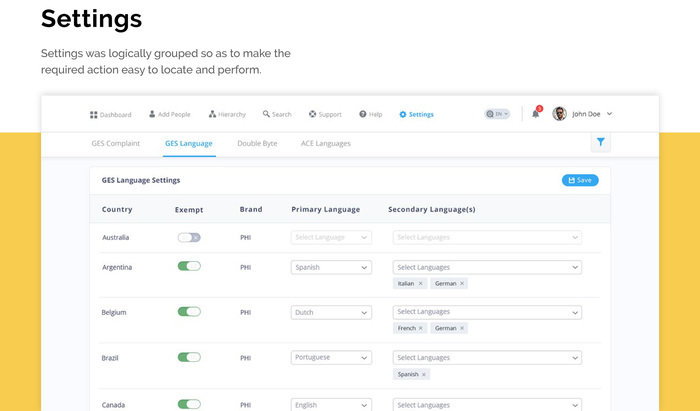Image resolution: width=700 pixels, height=411 pixels.
Task: Open Argentina's secondary languages dropdown
Action: point(487,267)
